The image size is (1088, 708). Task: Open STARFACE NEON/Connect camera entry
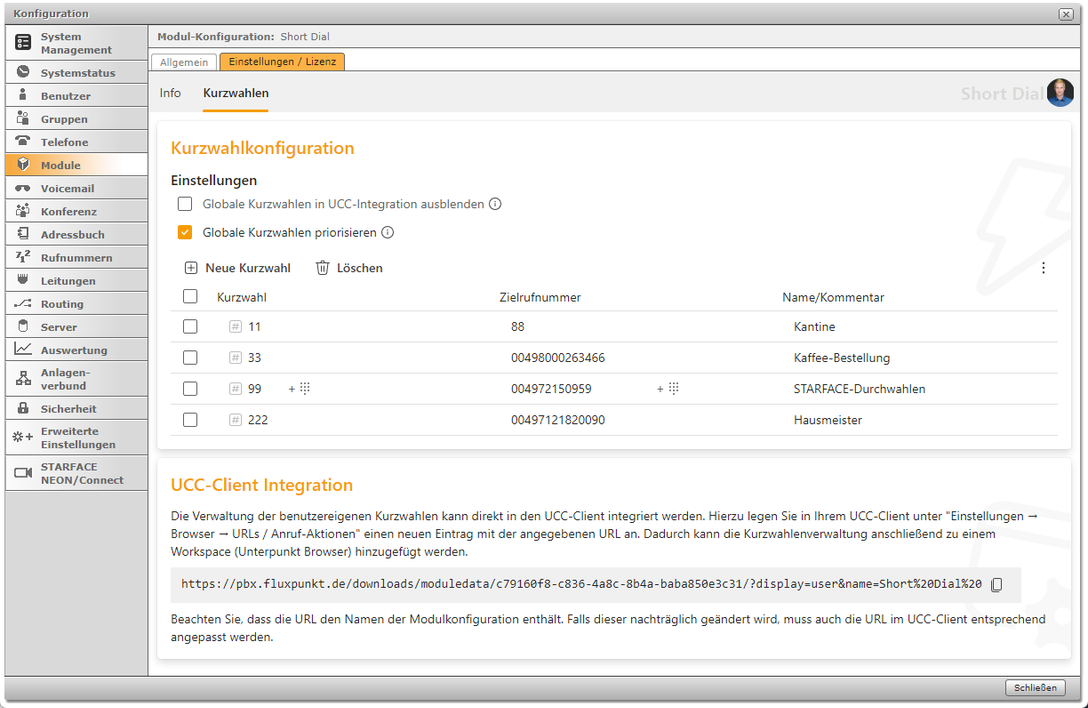[x=76, y=473]
